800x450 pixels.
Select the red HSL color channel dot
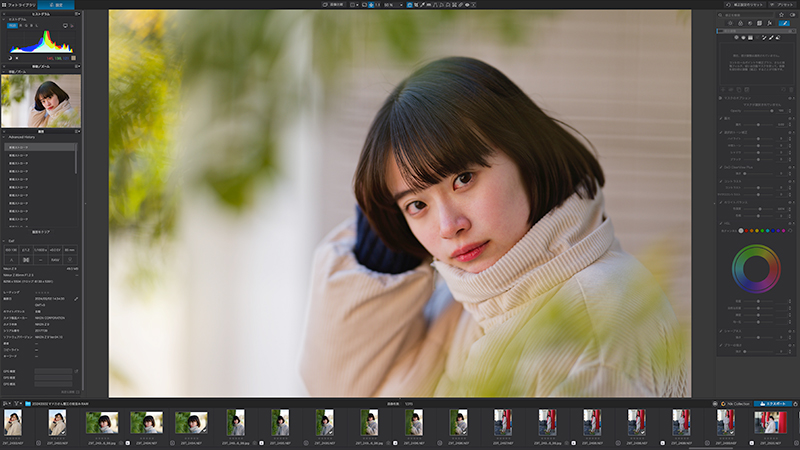pos(746,231)
